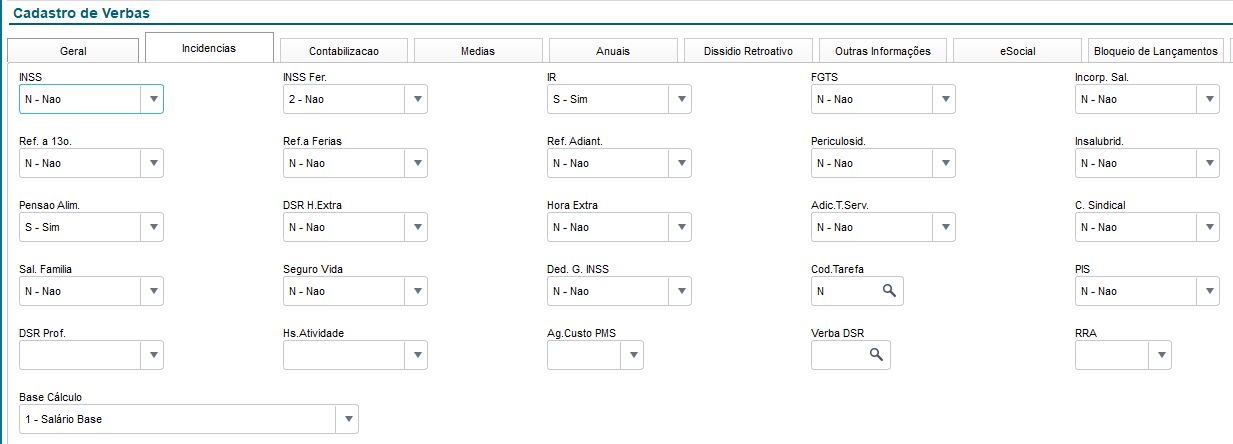This screenshot has height=444, width=1233.
Task: Select the Outras Informações tab
Action: click(882, 51)
